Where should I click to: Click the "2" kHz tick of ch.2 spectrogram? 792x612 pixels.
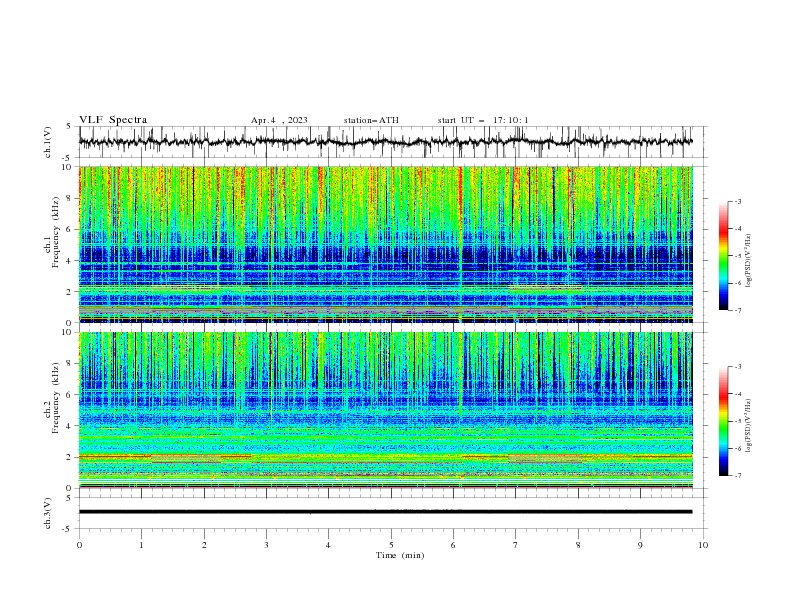click(x=71, y=457)
